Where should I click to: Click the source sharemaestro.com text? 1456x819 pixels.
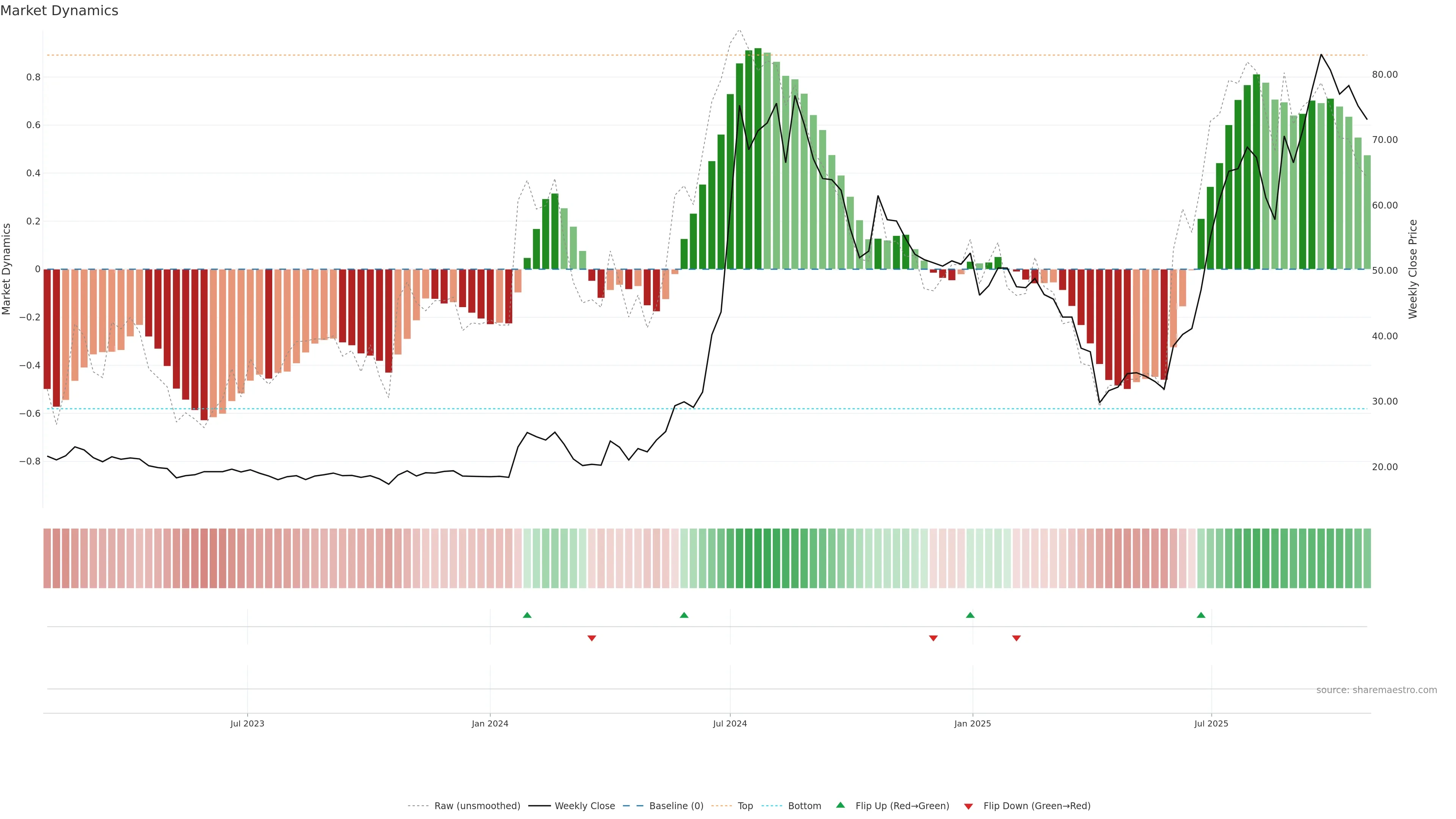click(x=1376, y=690)
